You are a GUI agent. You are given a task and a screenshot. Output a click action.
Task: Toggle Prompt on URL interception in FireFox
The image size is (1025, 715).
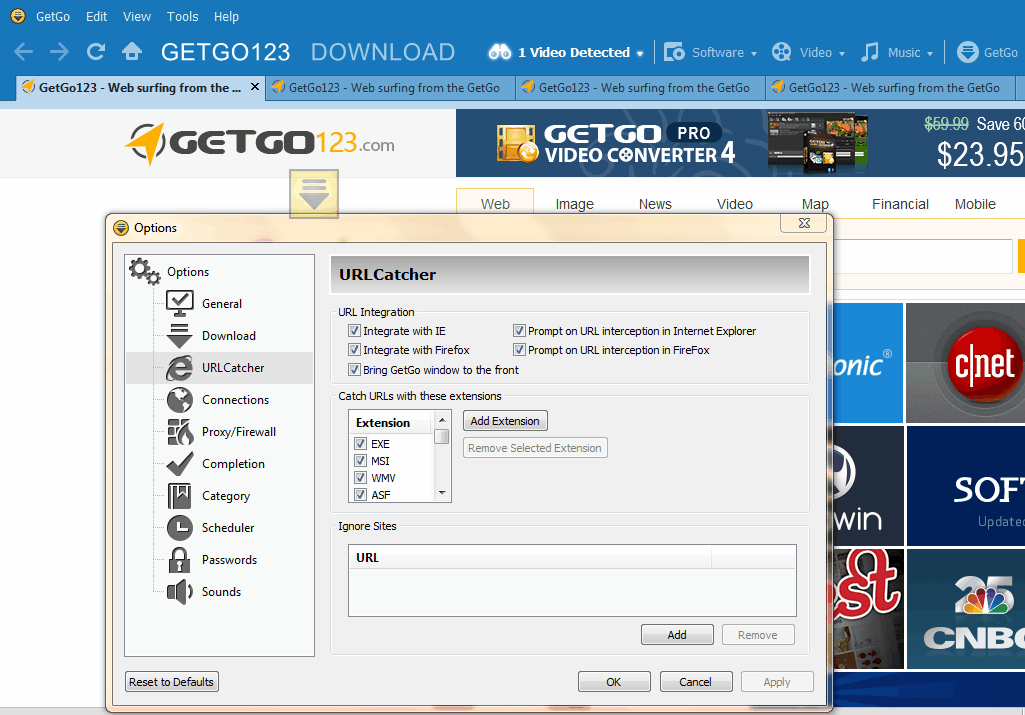pos(519,350)
